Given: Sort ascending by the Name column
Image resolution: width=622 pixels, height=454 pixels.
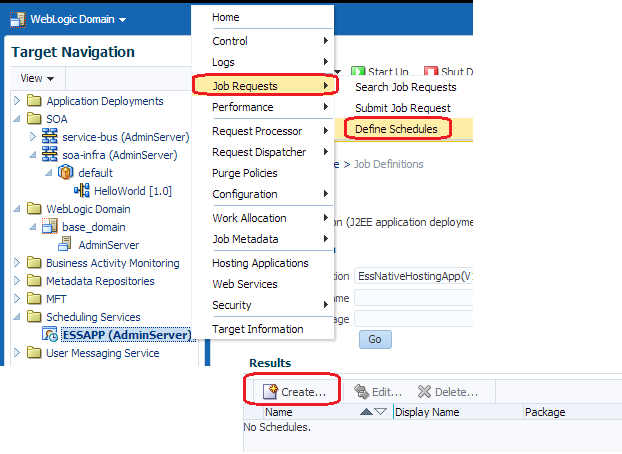Looking at the screenshot, I should 364,412.
